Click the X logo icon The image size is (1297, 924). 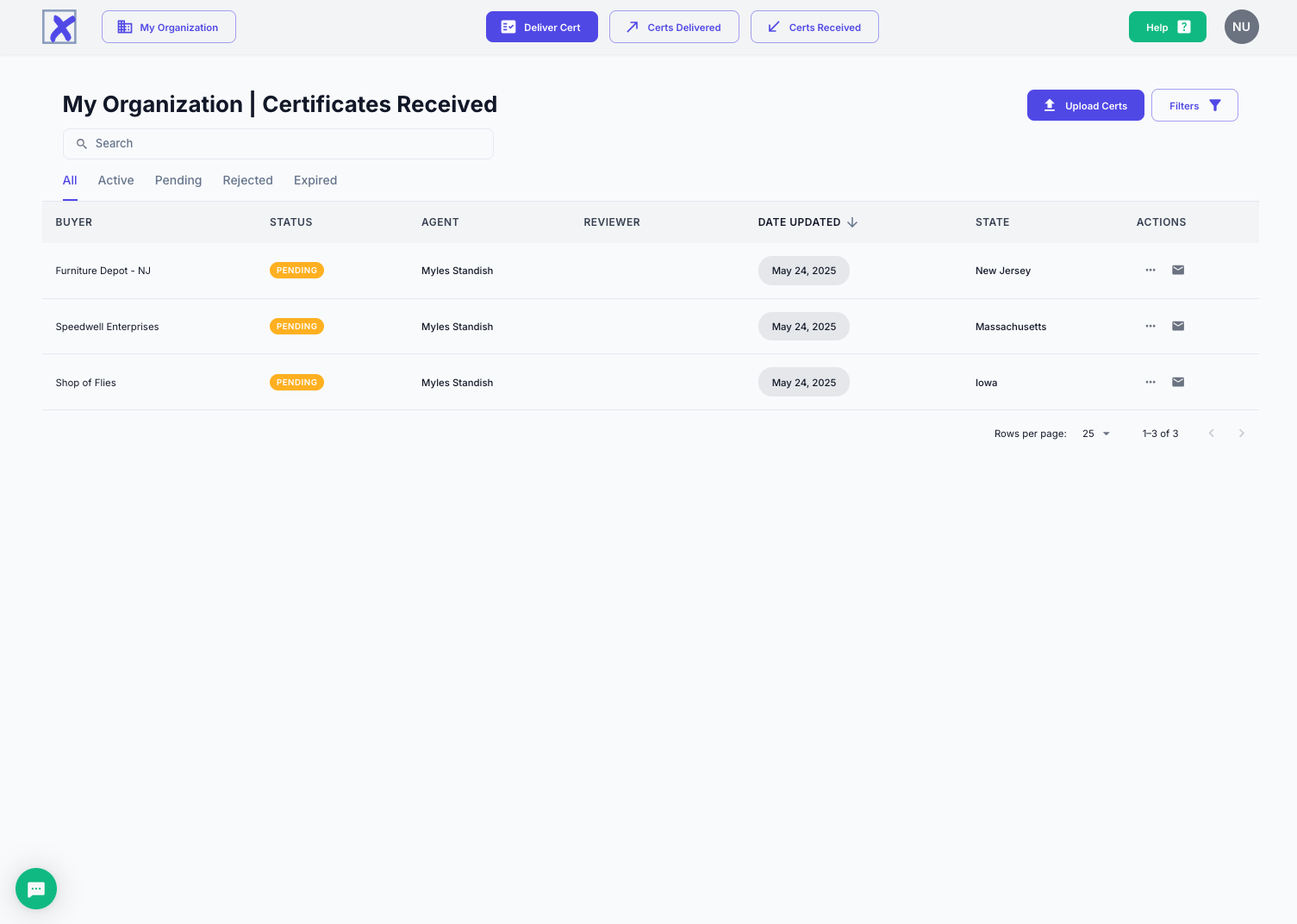click(x=59, y=27)
